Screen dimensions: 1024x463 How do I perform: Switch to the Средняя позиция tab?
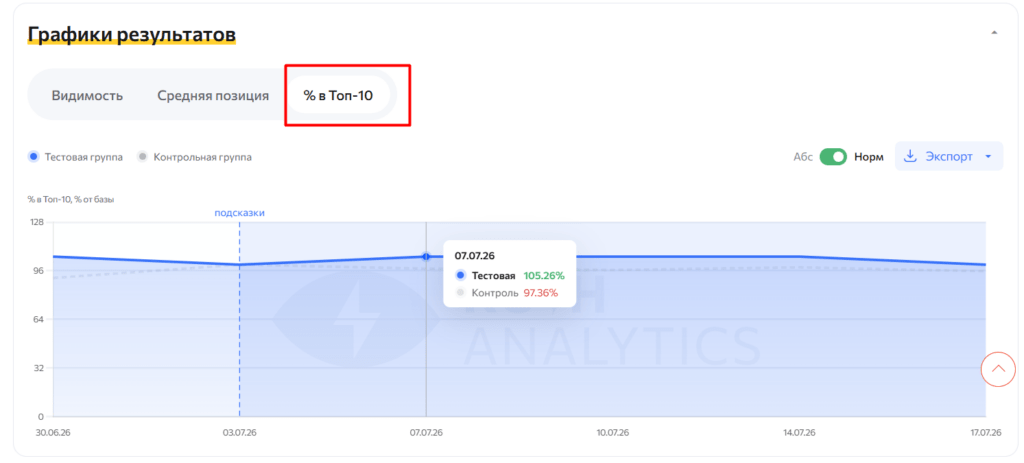pos(213,96)
